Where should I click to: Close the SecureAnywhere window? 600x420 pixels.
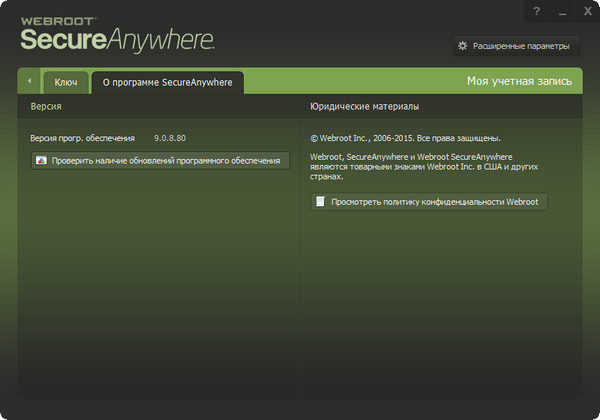click(587, 10)
